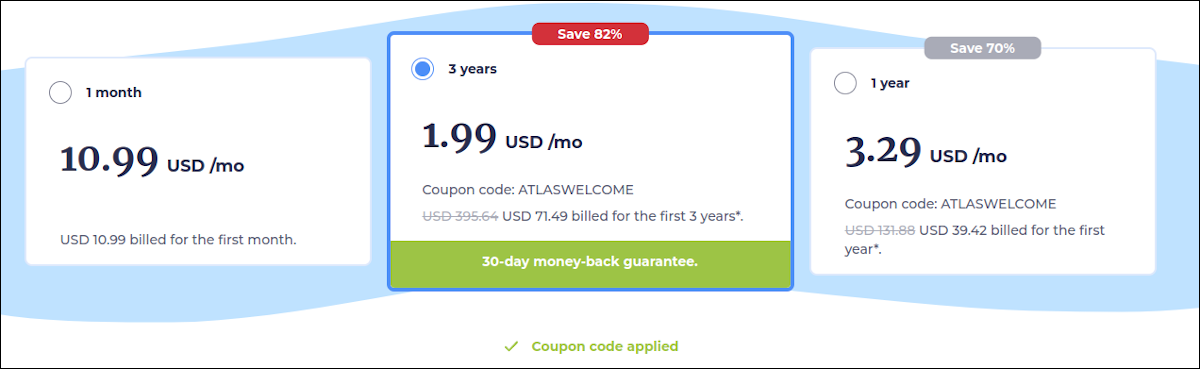Select the 3 years plan radio button
This screenshot has width=1200, height=369.
(x=422, y=69)
